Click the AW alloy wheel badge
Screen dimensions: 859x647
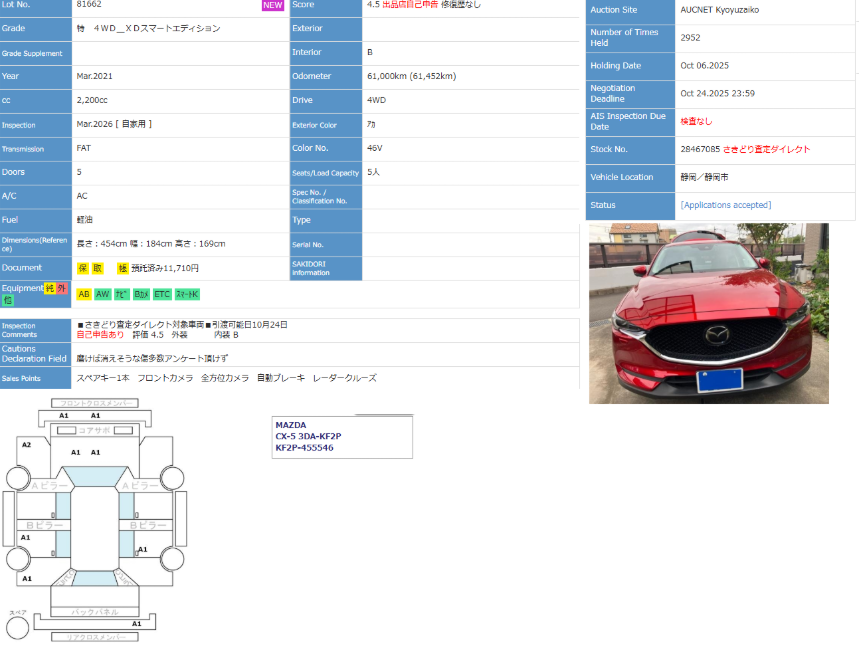click(103, 294)
